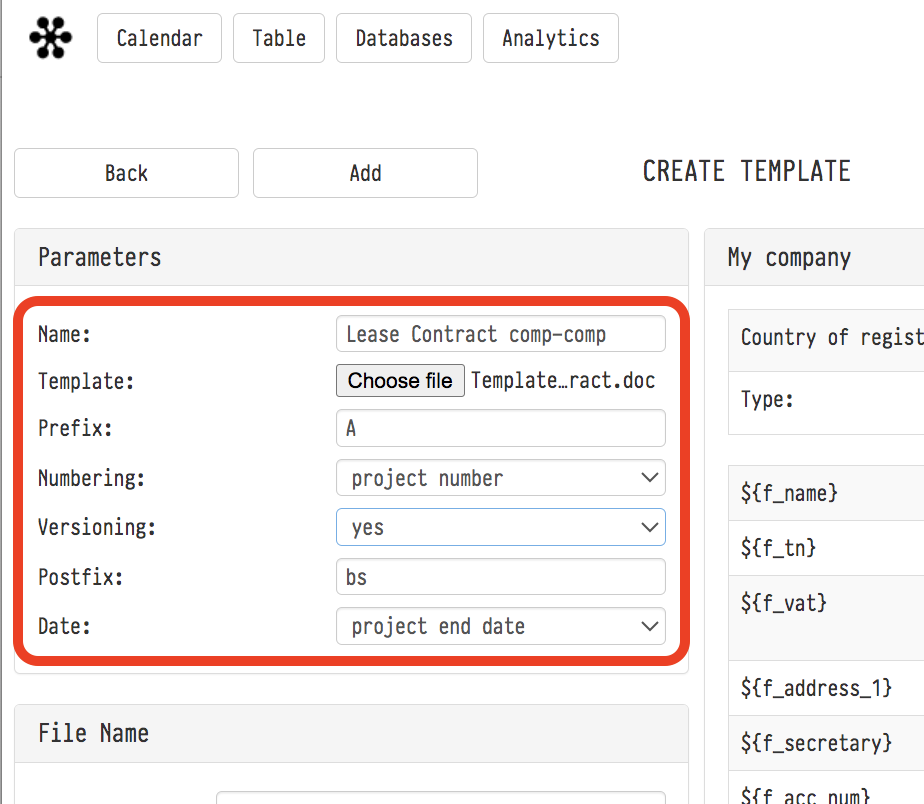924x804 pixels.
Task: Click the Add button
Action: [365, 173]
